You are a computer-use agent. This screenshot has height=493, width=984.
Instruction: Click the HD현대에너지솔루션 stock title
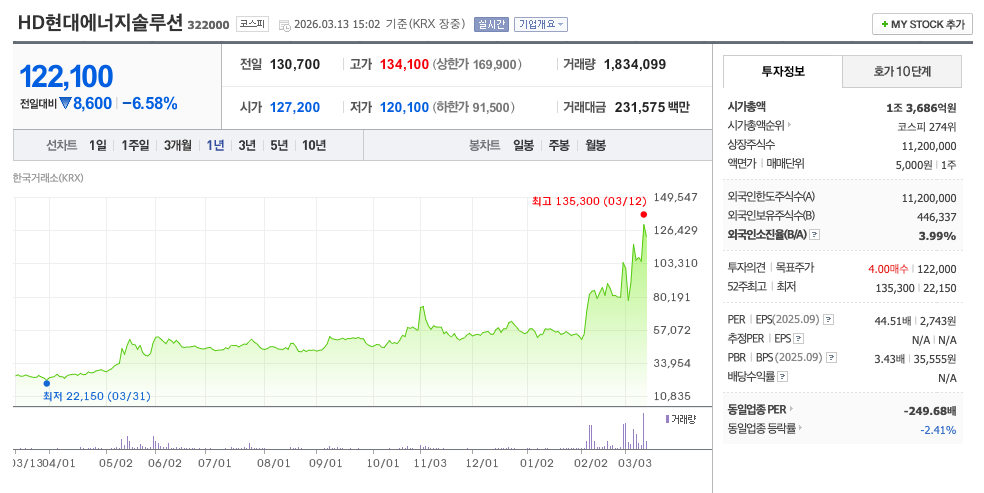click(x=100, y=23)
